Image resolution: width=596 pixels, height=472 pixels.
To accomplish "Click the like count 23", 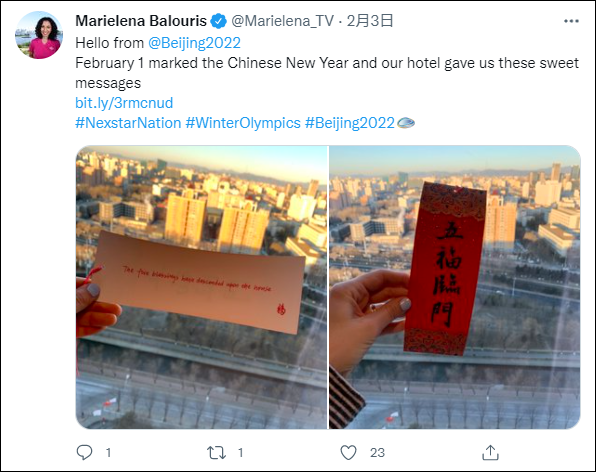I will point(377,453).
